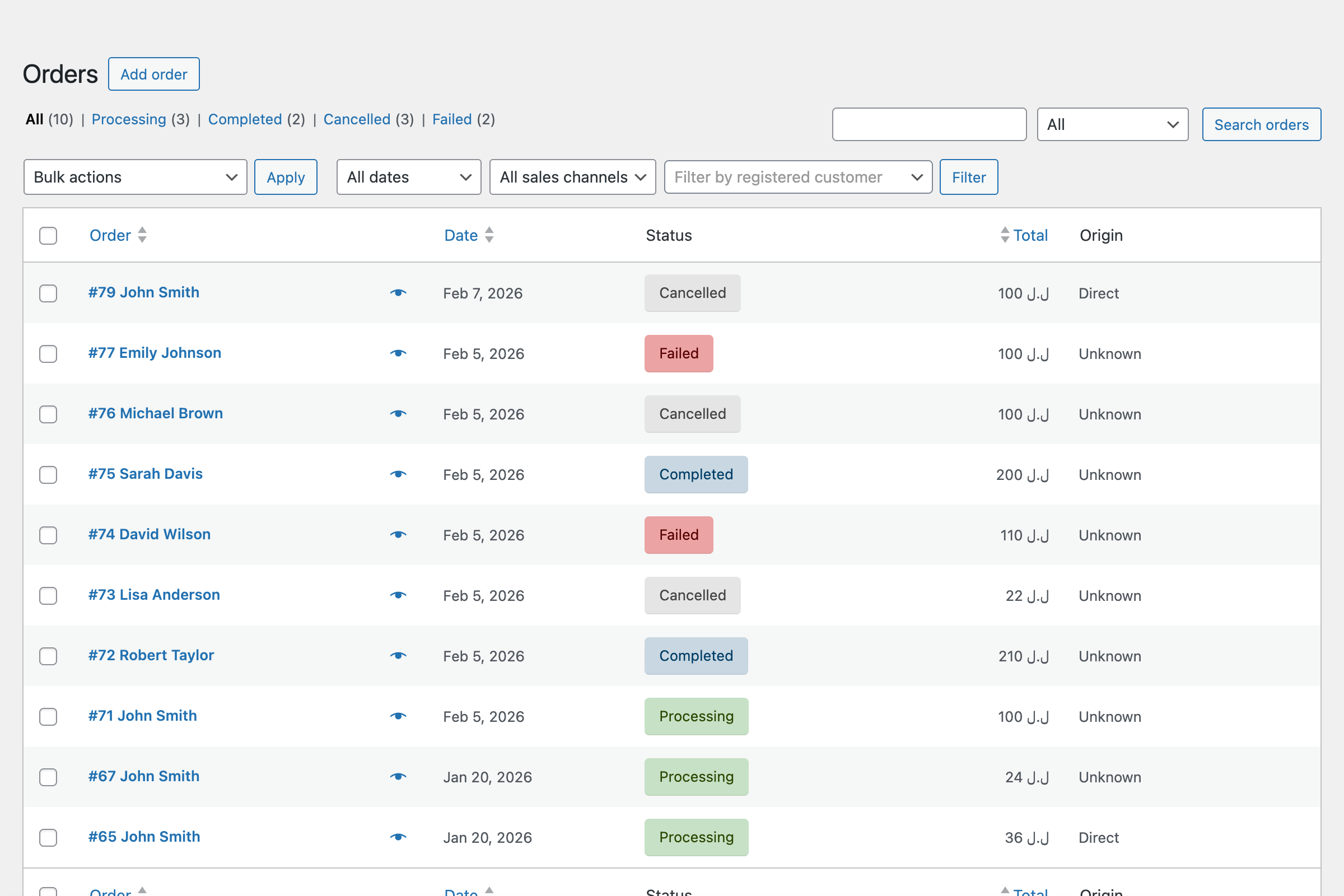Show only Processing orders
This screenshot has height=896, width=1344.
pos(129,119)
